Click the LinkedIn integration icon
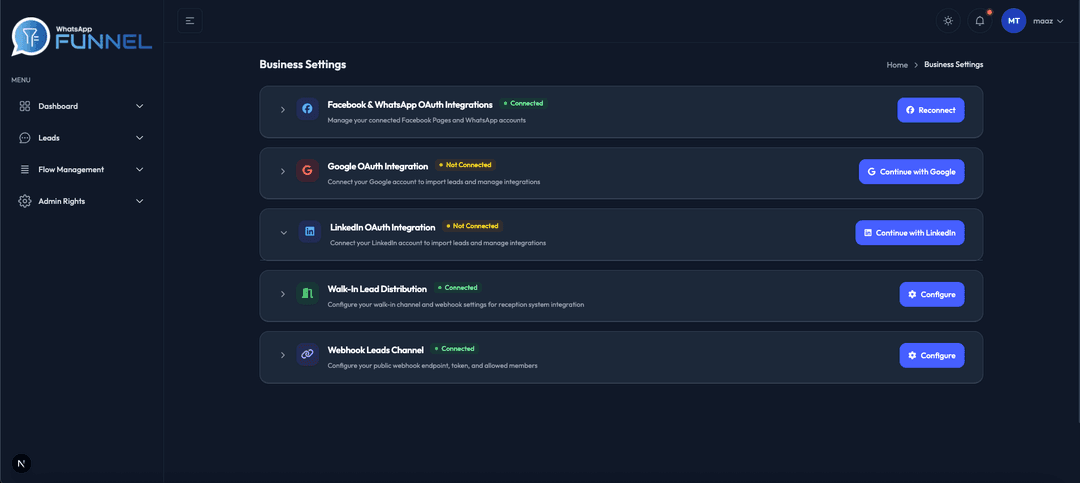The height and width of the screenshot is (483, 1080). [x=310, y=232]
